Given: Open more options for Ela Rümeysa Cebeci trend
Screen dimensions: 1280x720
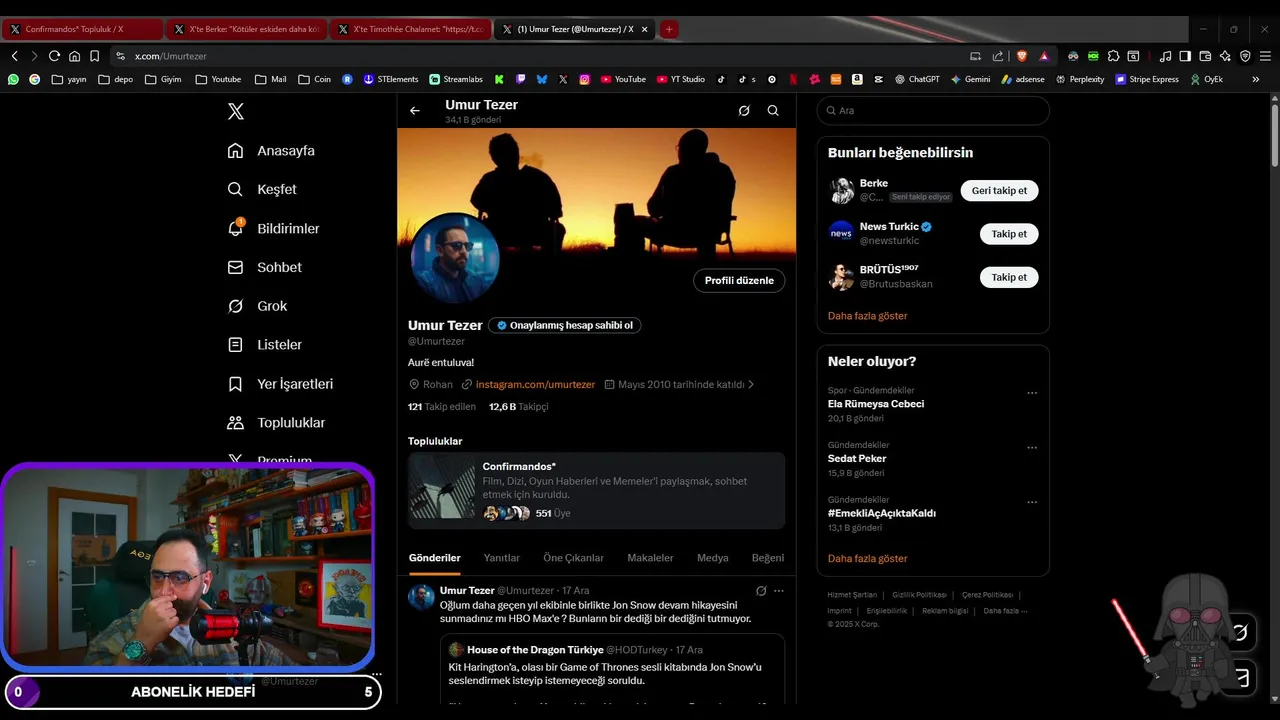Looking at the screenshot, I should 1032,393.
